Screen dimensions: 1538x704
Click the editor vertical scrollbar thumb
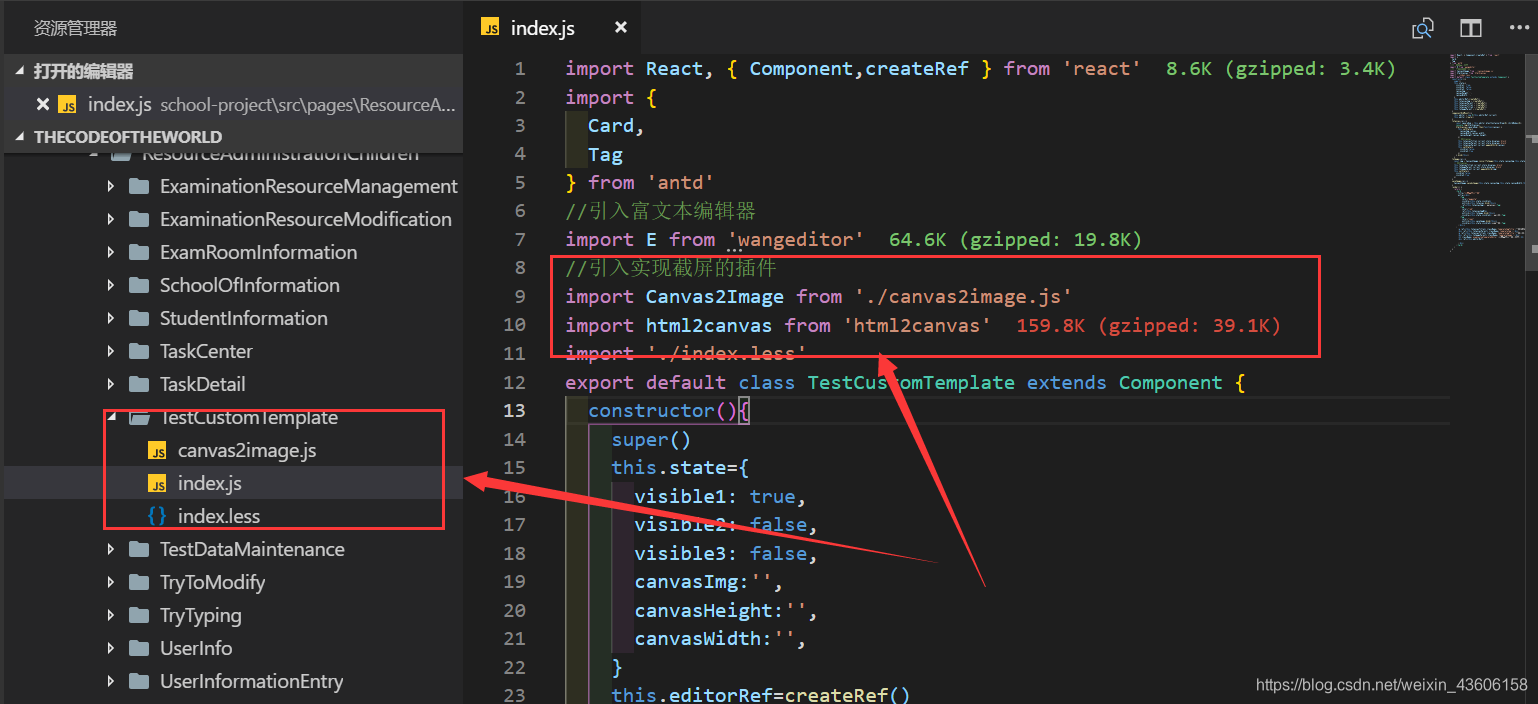[1532, 160]
